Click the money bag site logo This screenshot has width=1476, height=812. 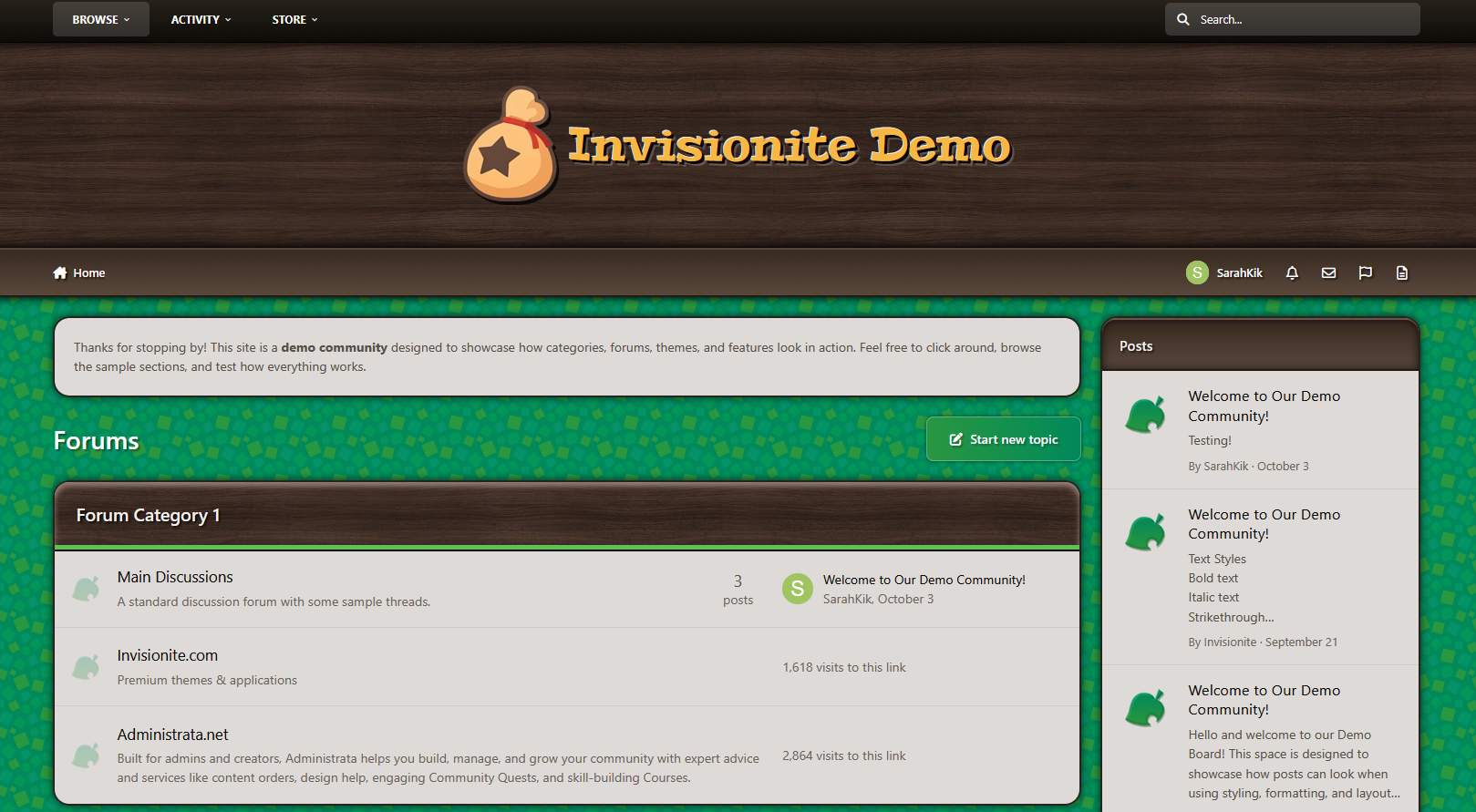click(510, 145)
